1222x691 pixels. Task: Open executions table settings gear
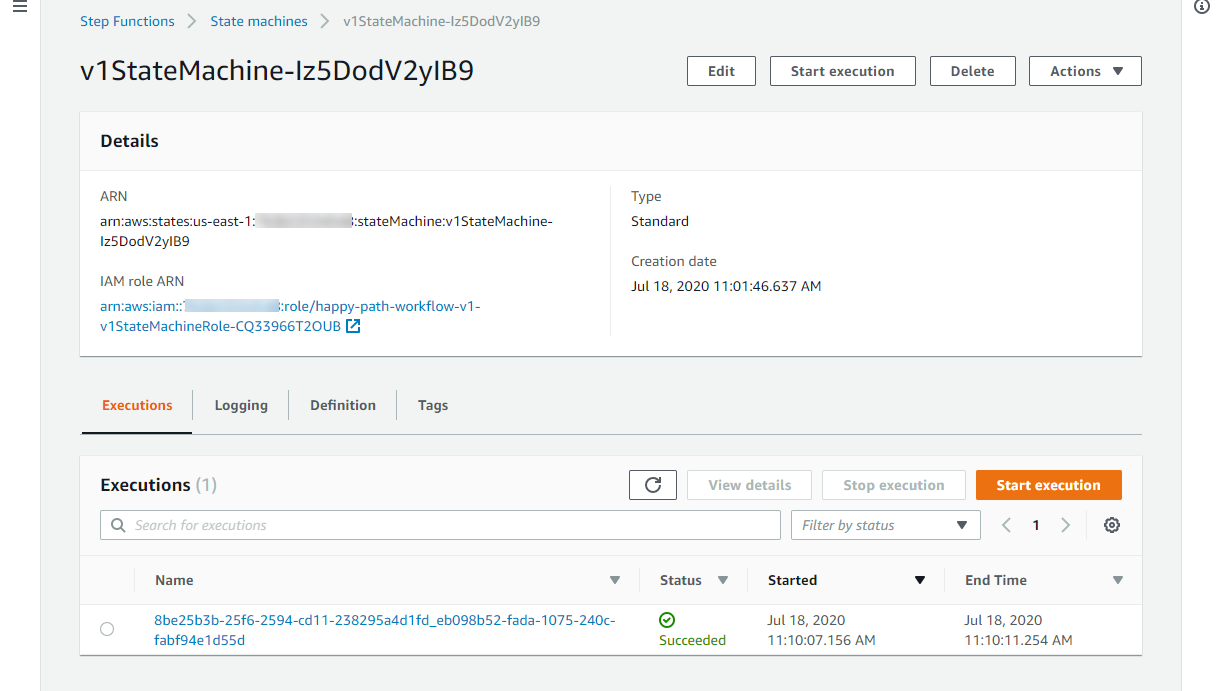tap(1111, 525)
